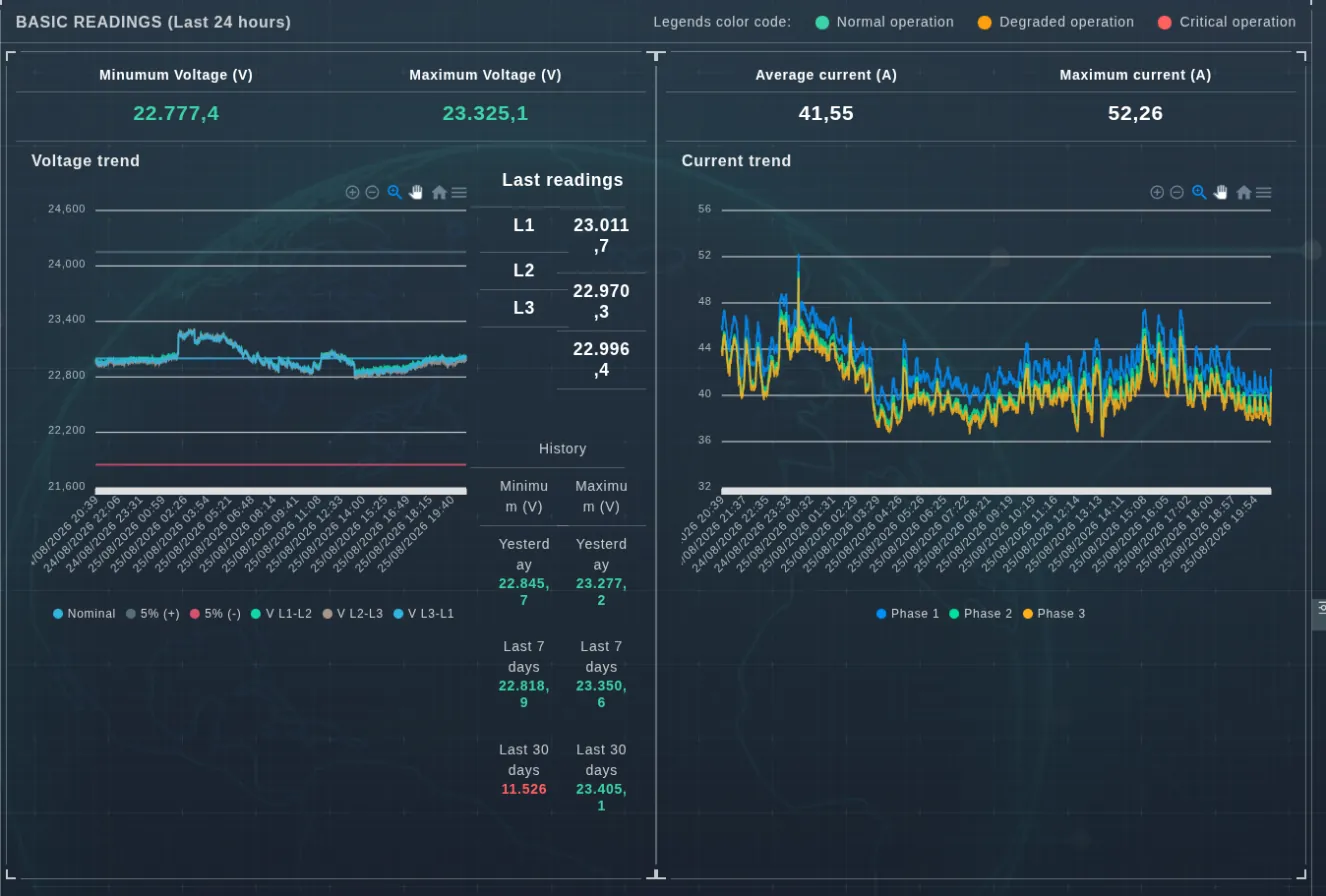1326x896 pixels.
Task: Click the BASIC READINGS (Last 24 hours) title
Action: [x=153, y=22]
